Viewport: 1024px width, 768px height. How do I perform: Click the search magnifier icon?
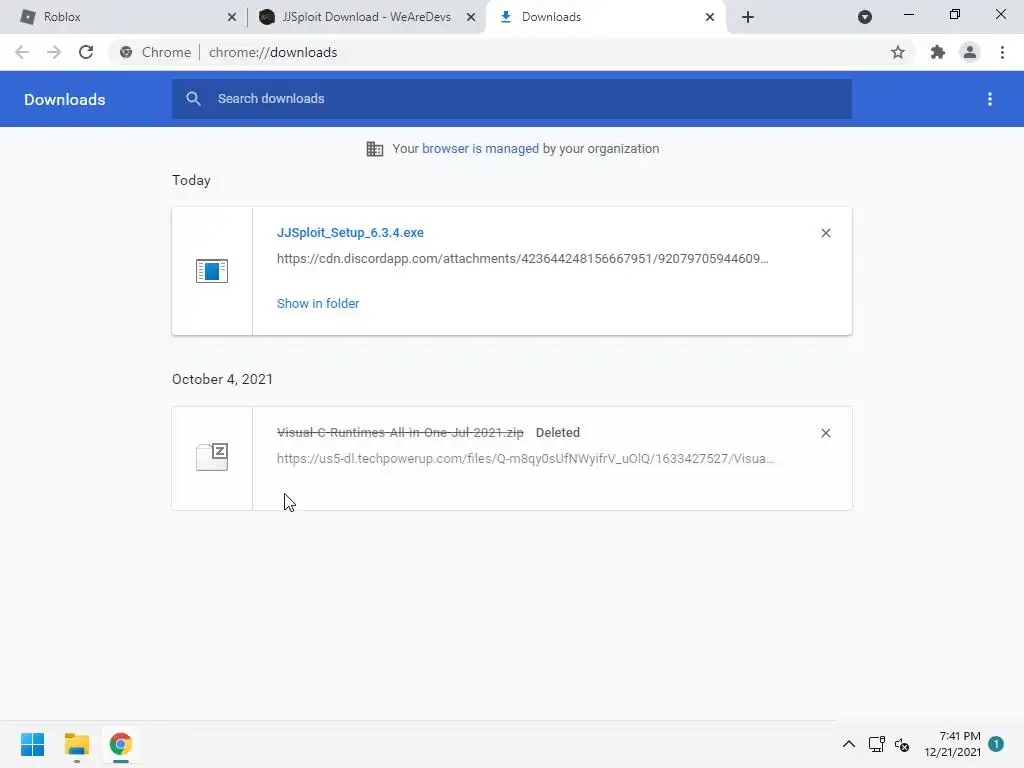193,99
